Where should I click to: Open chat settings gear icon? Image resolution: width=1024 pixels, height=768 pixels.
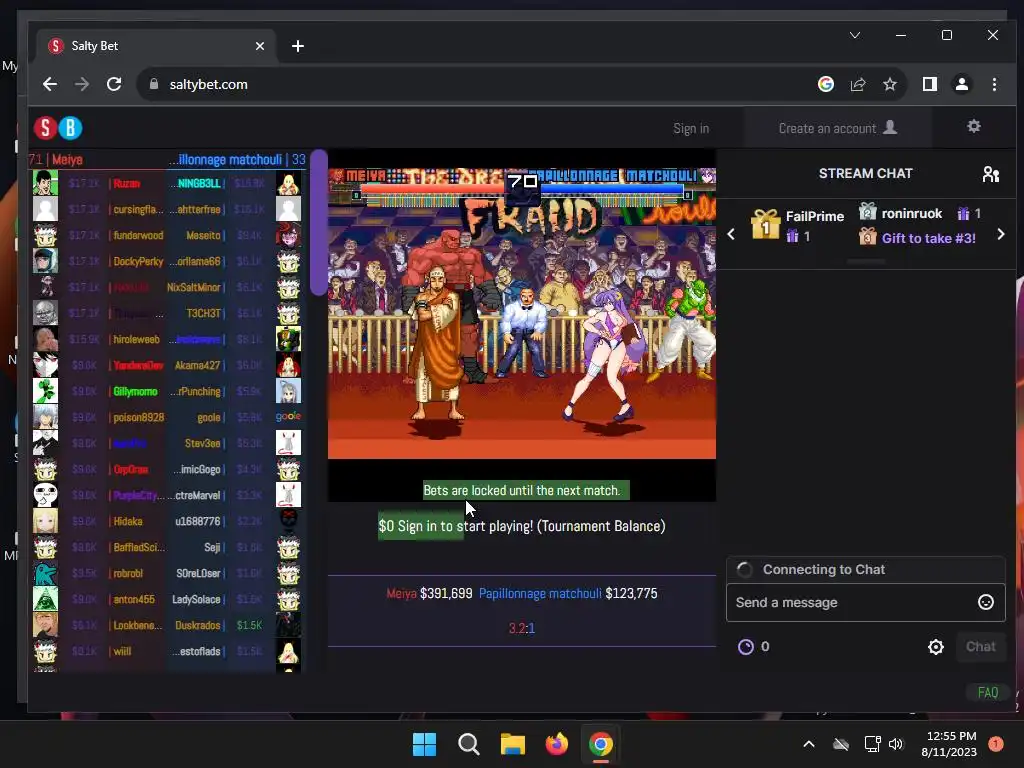pyautogui.click(x=936, y=647)
